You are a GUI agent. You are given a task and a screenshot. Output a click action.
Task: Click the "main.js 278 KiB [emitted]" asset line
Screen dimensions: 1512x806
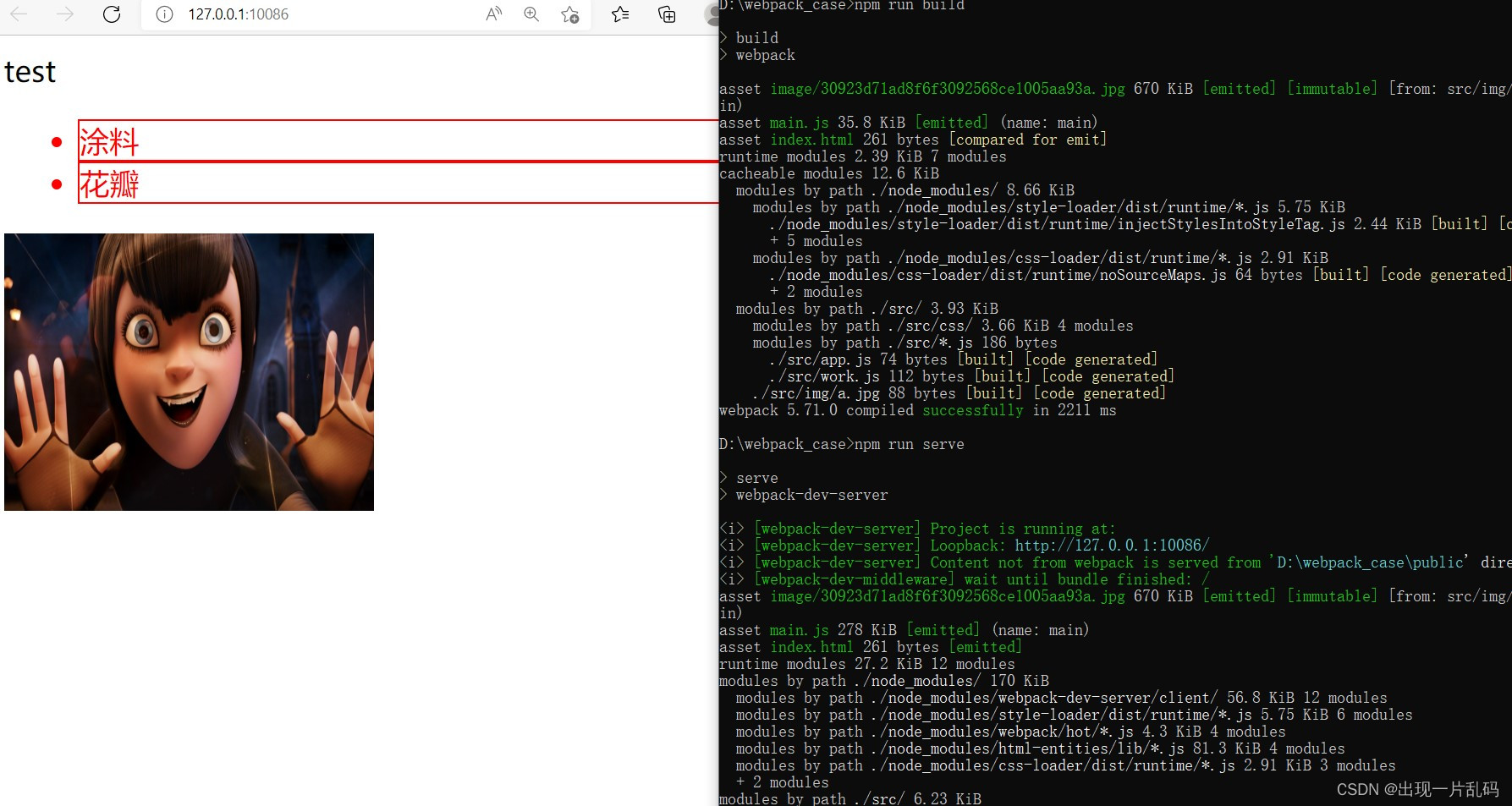click(904, 630)
